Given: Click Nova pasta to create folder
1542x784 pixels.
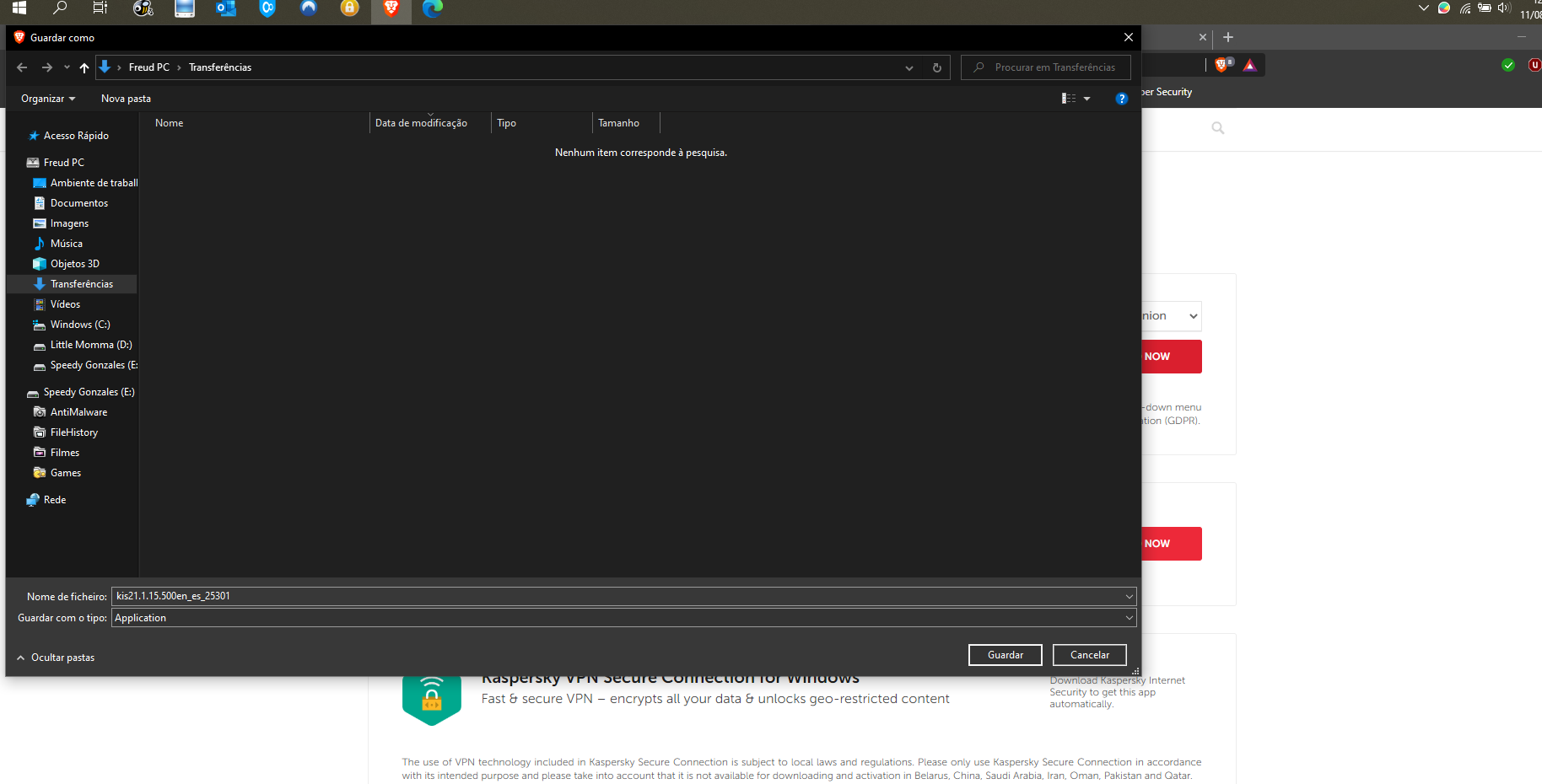Looking at the screenshot, I should tap(126, 99).
